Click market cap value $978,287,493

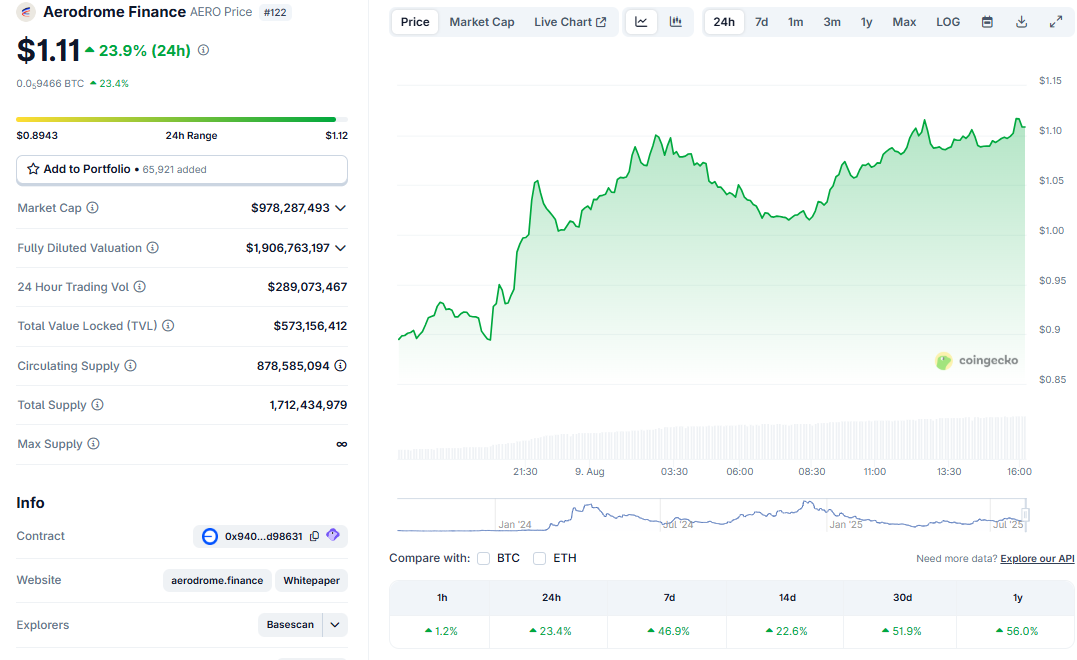click(x=290, y=208)
